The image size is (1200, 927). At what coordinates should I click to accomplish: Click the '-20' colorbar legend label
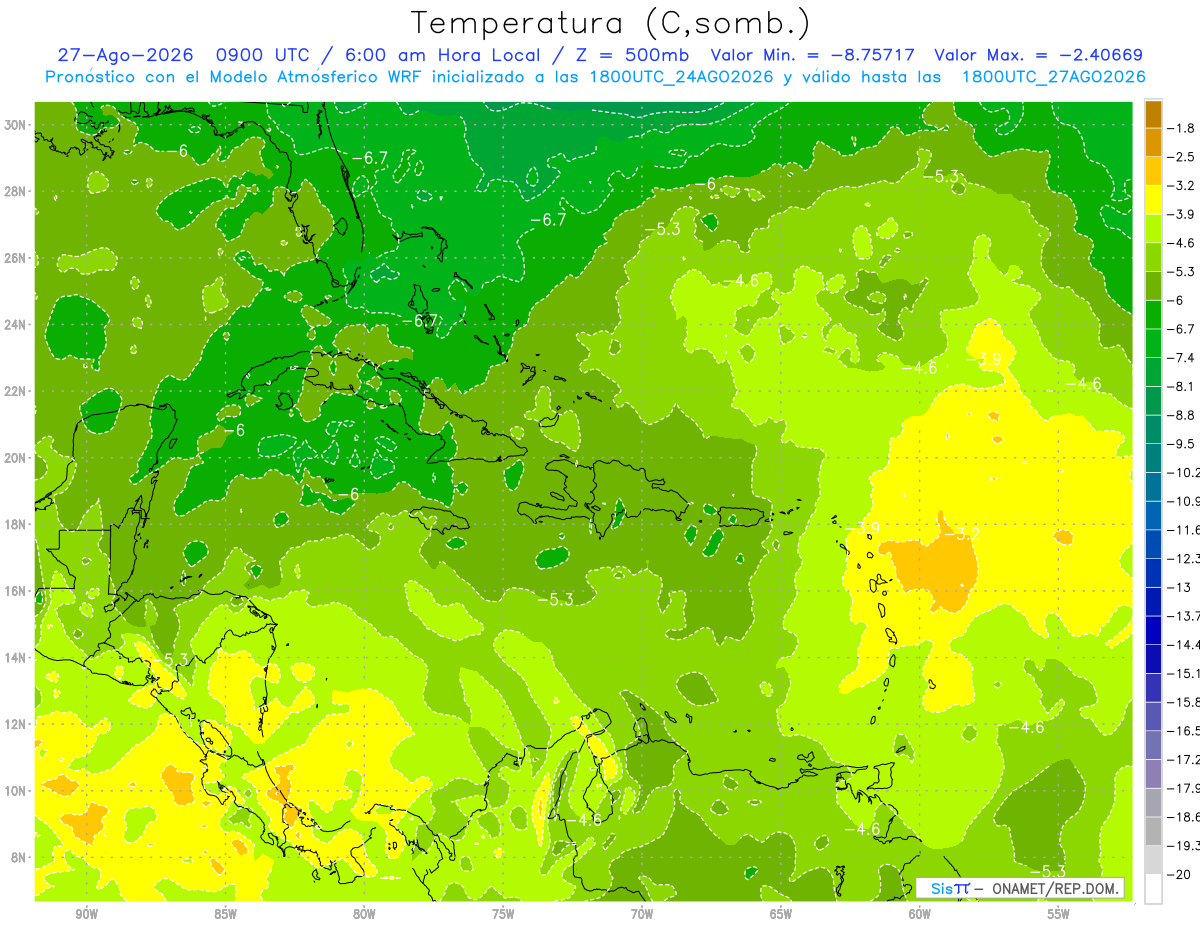1177,874
